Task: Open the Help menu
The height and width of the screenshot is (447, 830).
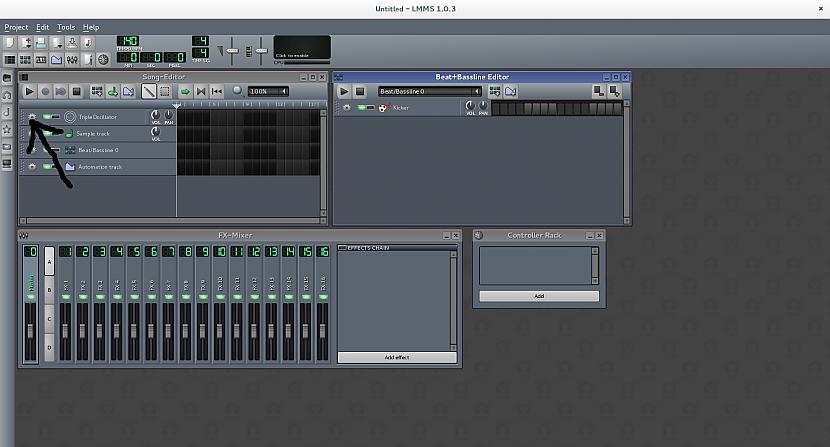Action: [91, 27]
